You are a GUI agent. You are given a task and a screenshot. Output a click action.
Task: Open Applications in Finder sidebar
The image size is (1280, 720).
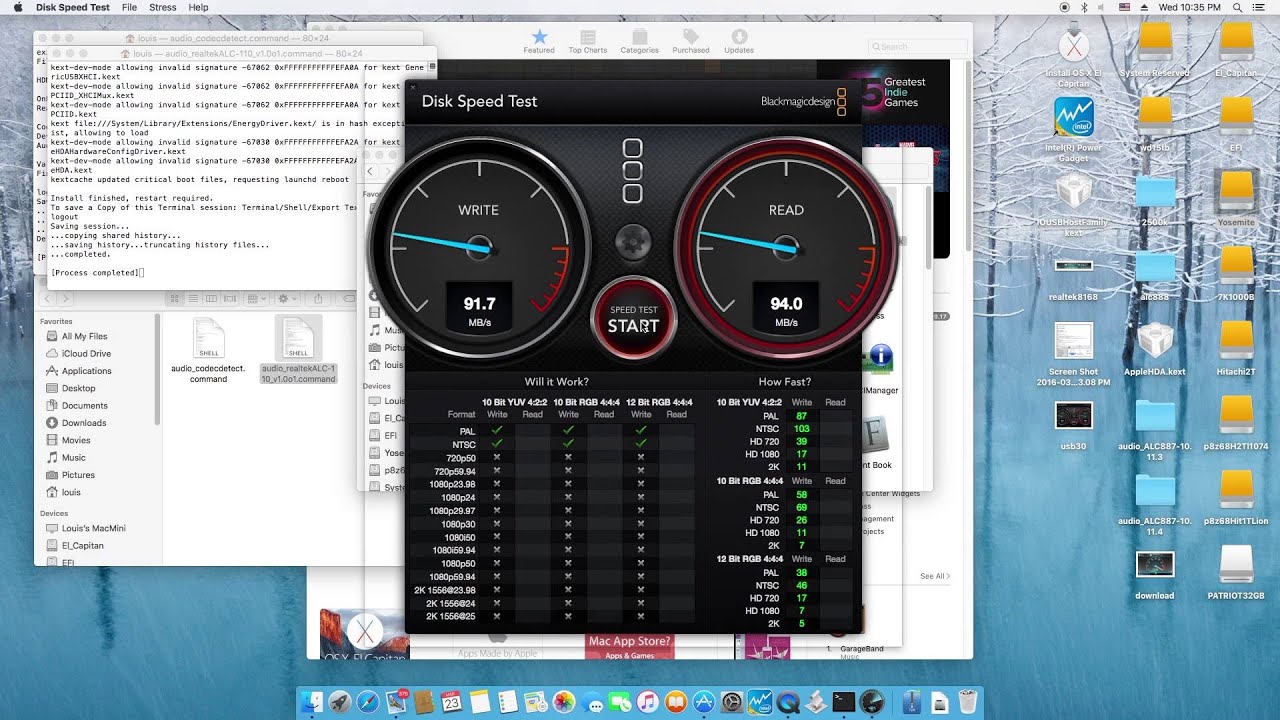pyautogui.click(x=86, y=371)
